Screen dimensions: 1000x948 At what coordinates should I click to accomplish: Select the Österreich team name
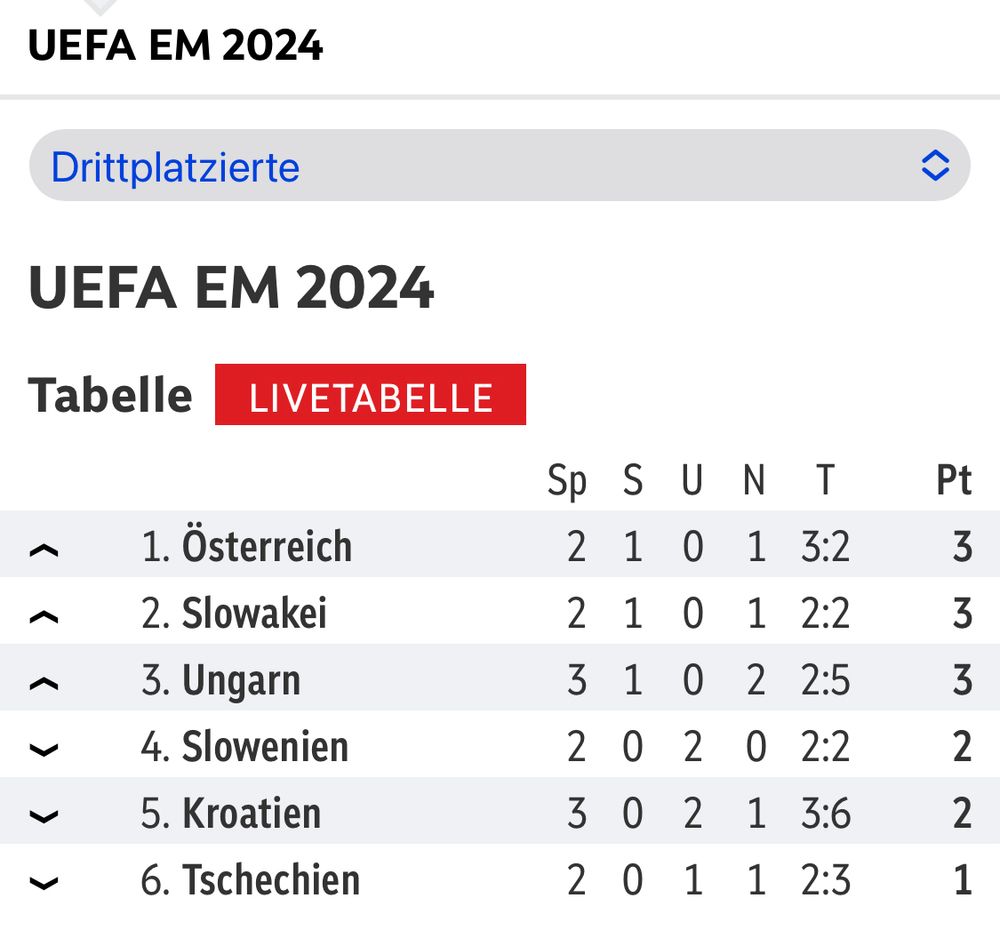coord(266,547)
